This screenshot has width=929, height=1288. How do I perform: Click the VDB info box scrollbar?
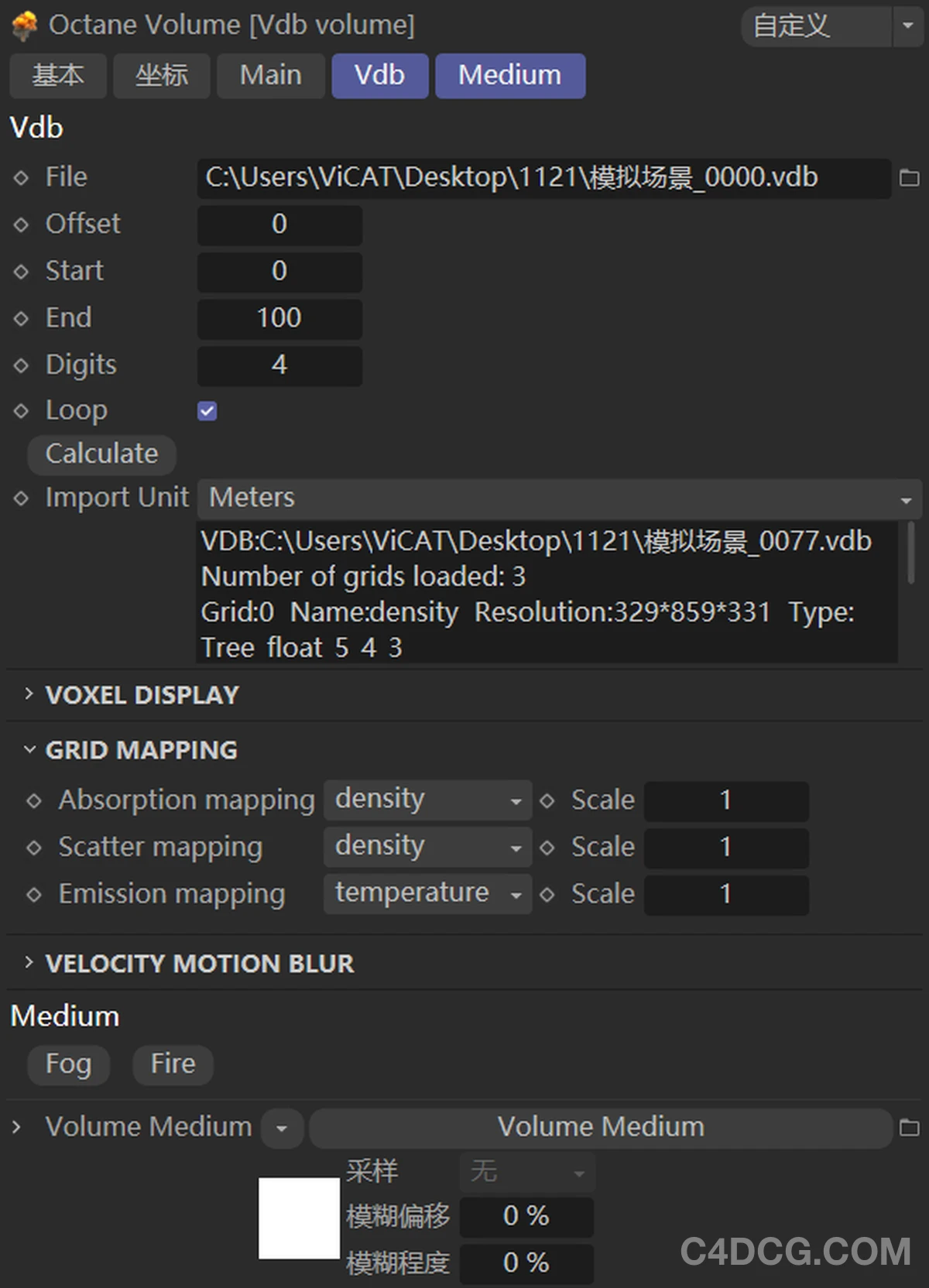[x=910, y=553]
